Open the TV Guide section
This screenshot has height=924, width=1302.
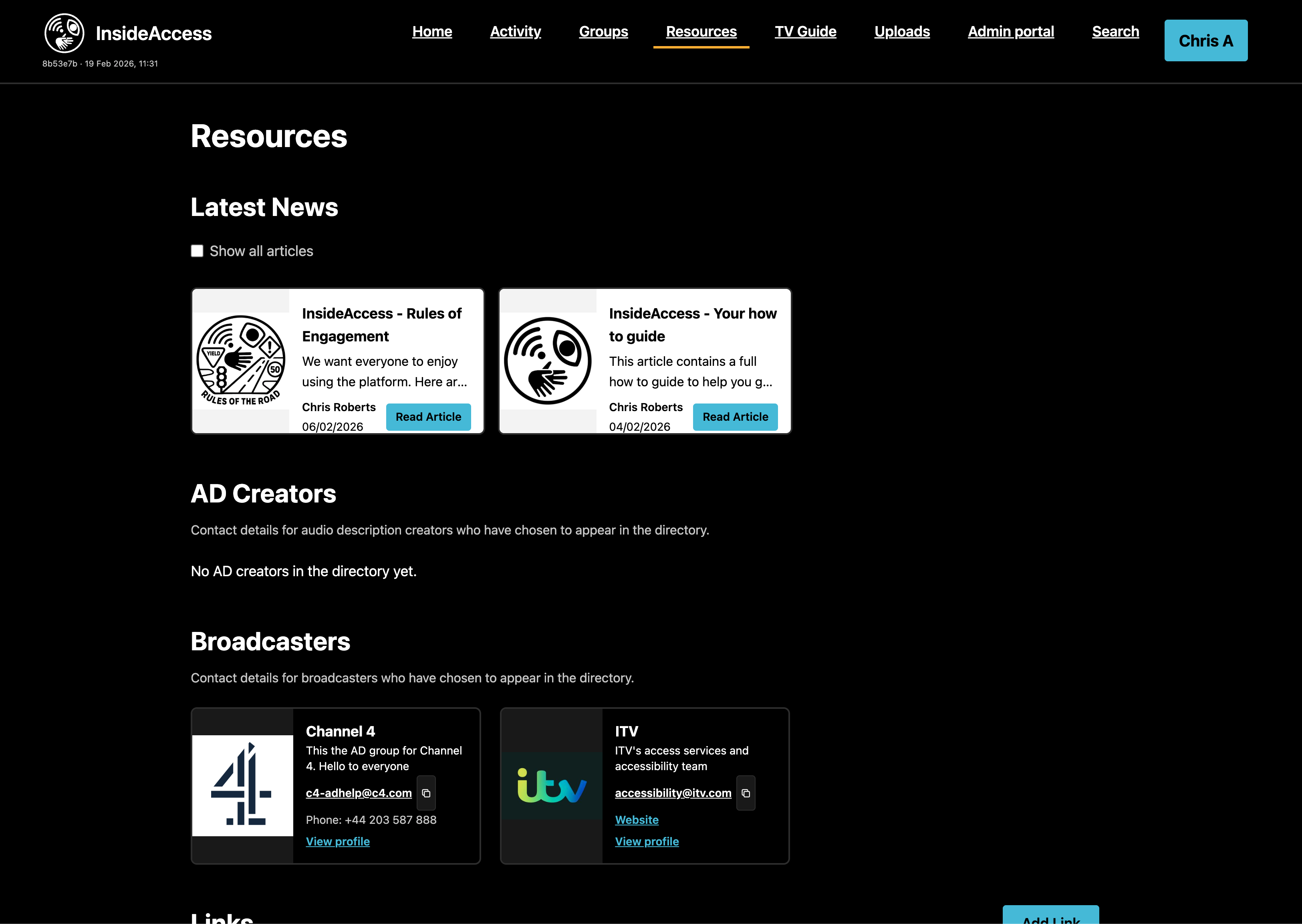click(805, 32)
